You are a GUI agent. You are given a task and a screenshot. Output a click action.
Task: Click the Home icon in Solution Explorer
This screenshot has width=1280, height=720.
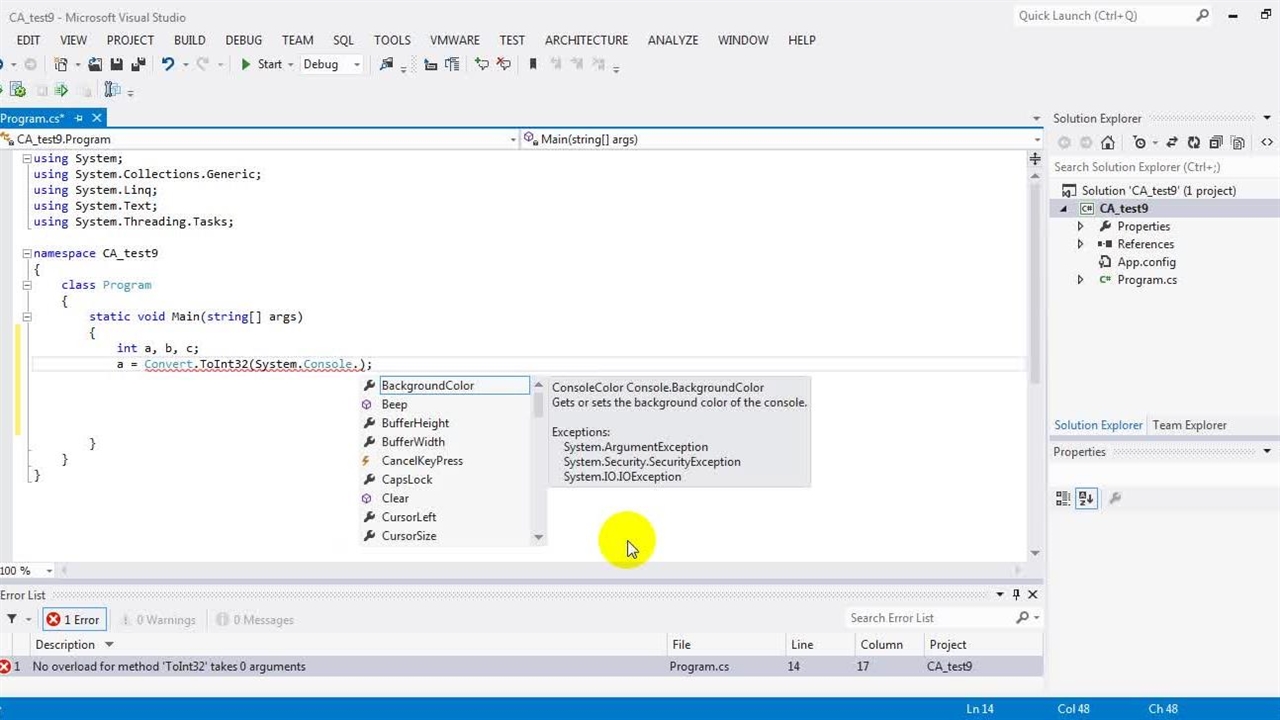tap(1107, 143)
